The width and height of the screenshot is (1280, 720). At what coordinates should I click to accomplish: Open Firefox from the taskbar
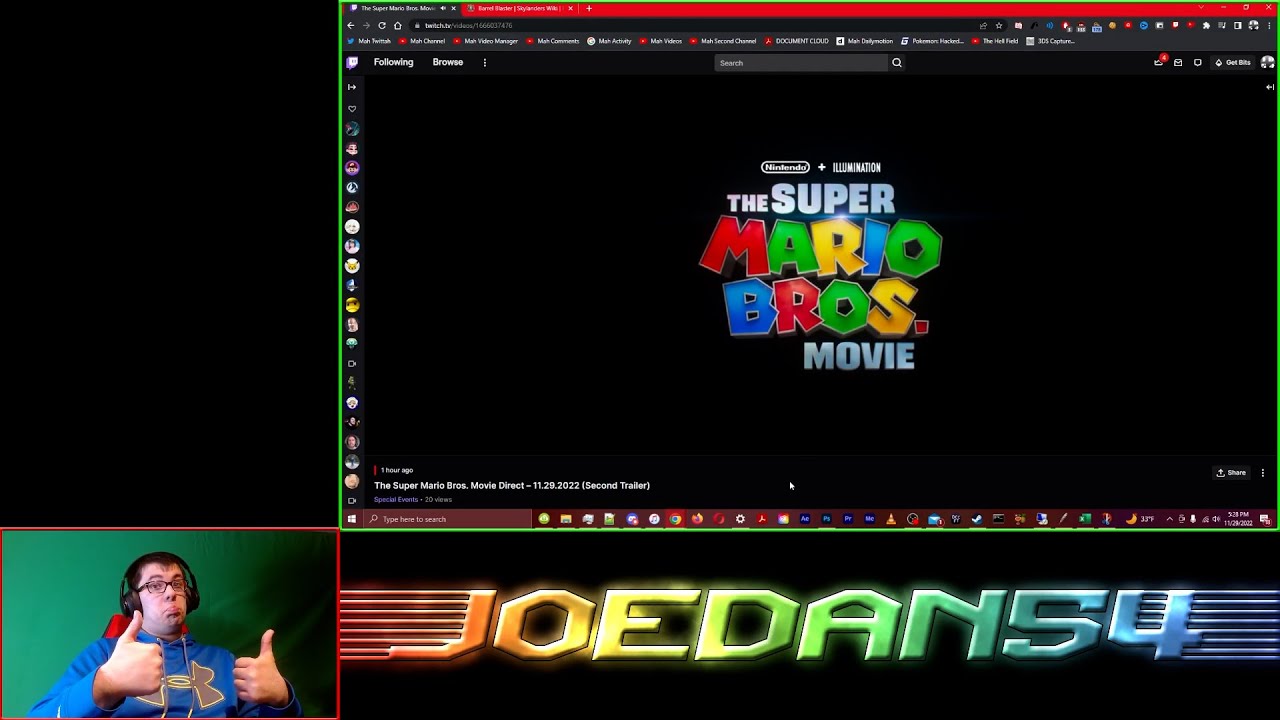697,519
